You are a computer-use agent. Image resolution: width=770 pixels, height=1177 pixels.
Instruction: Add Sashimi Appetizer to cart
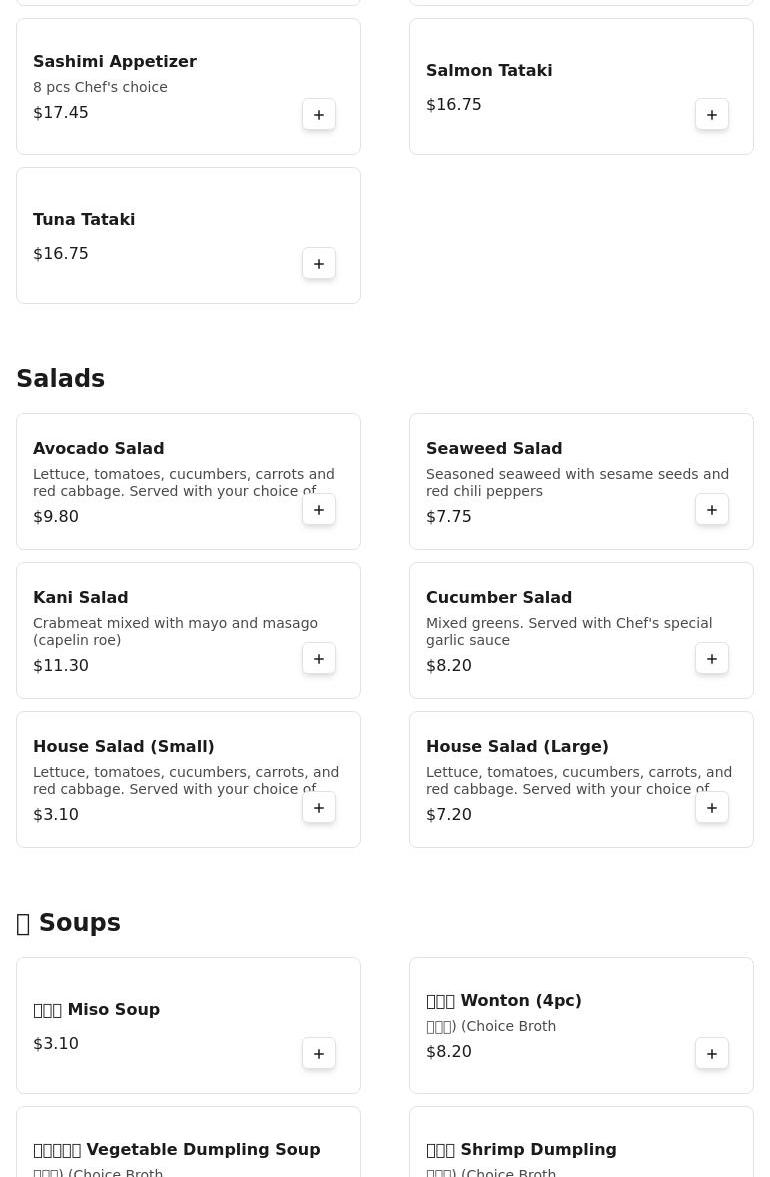[319, 115]
